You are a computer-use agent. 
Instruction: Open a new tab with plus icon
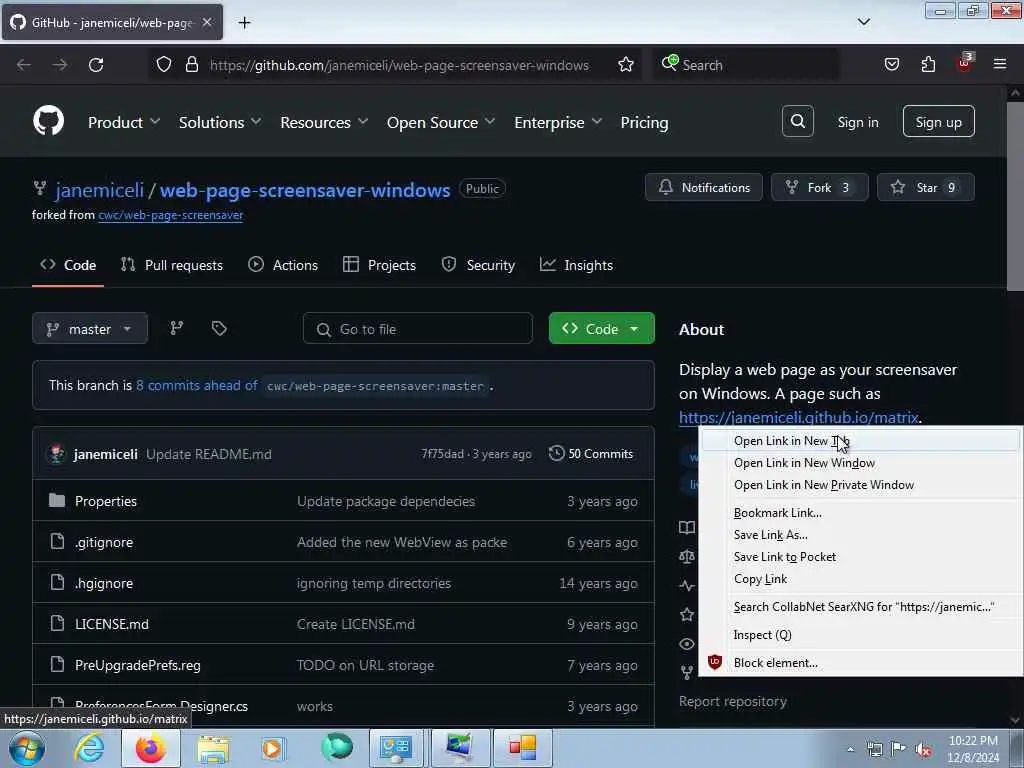click(244, 23)
